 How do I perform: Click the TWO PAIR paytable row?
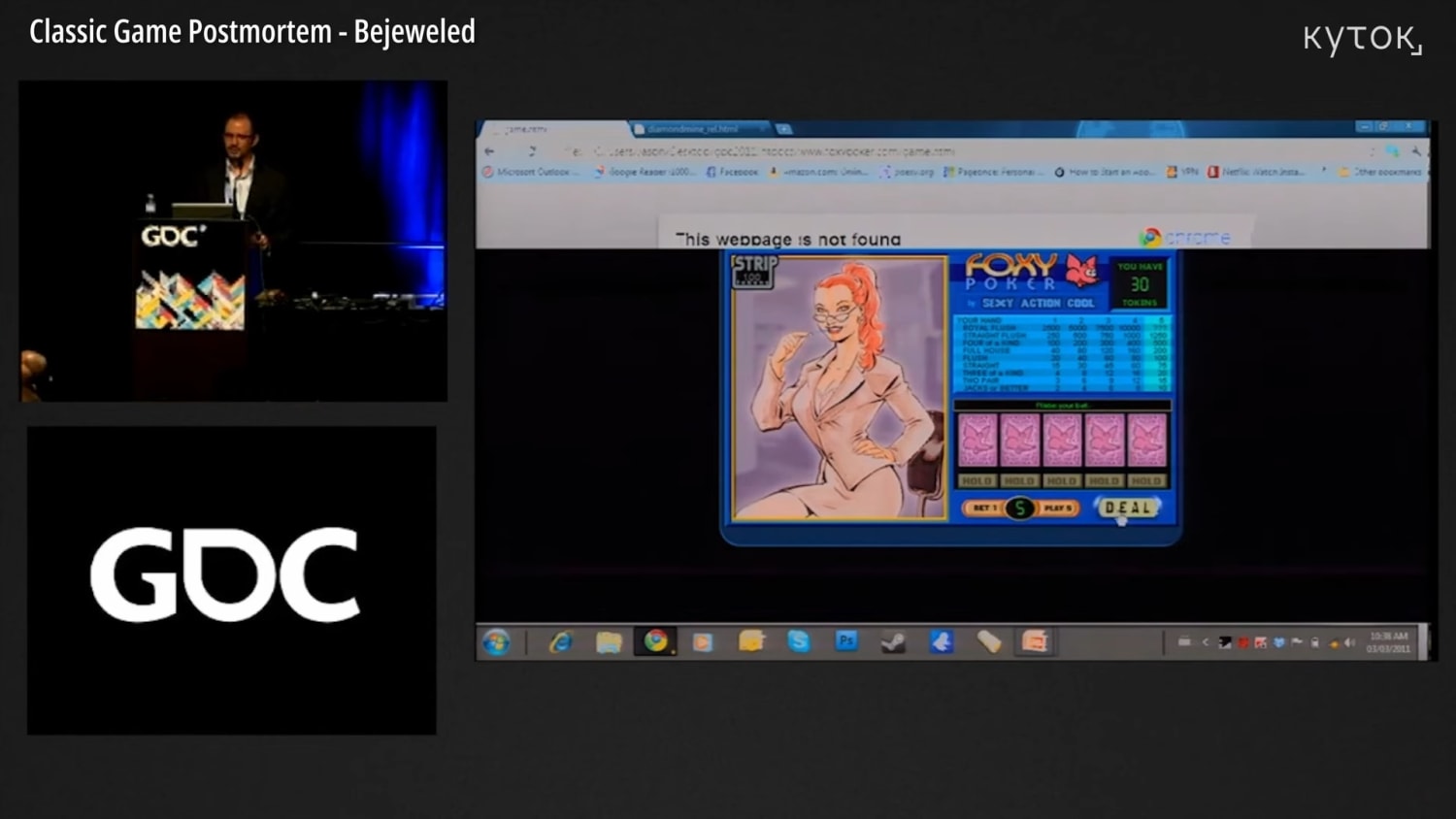tap(1063, 380)
